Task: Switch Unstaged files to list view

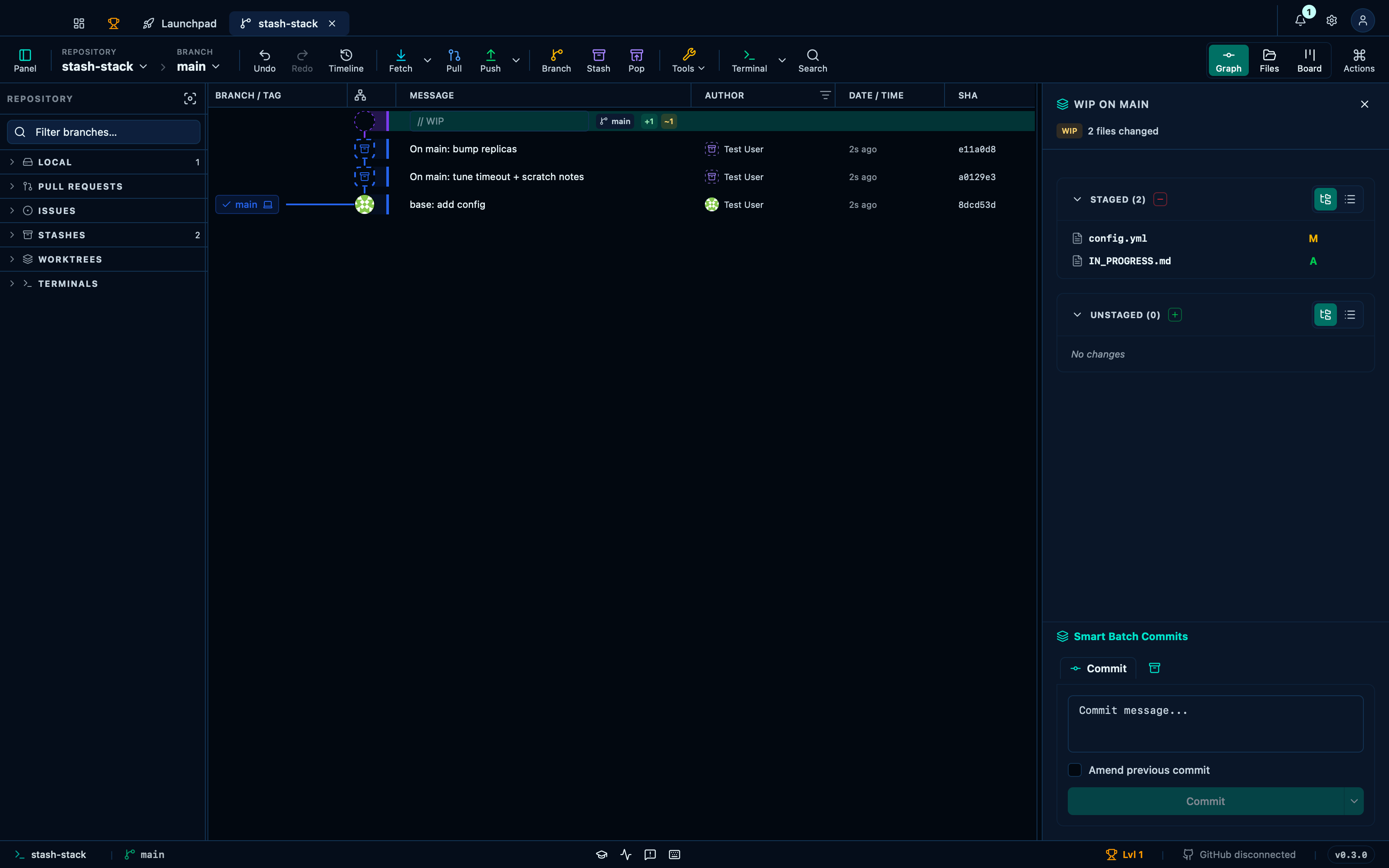Action: (1350, 315)
